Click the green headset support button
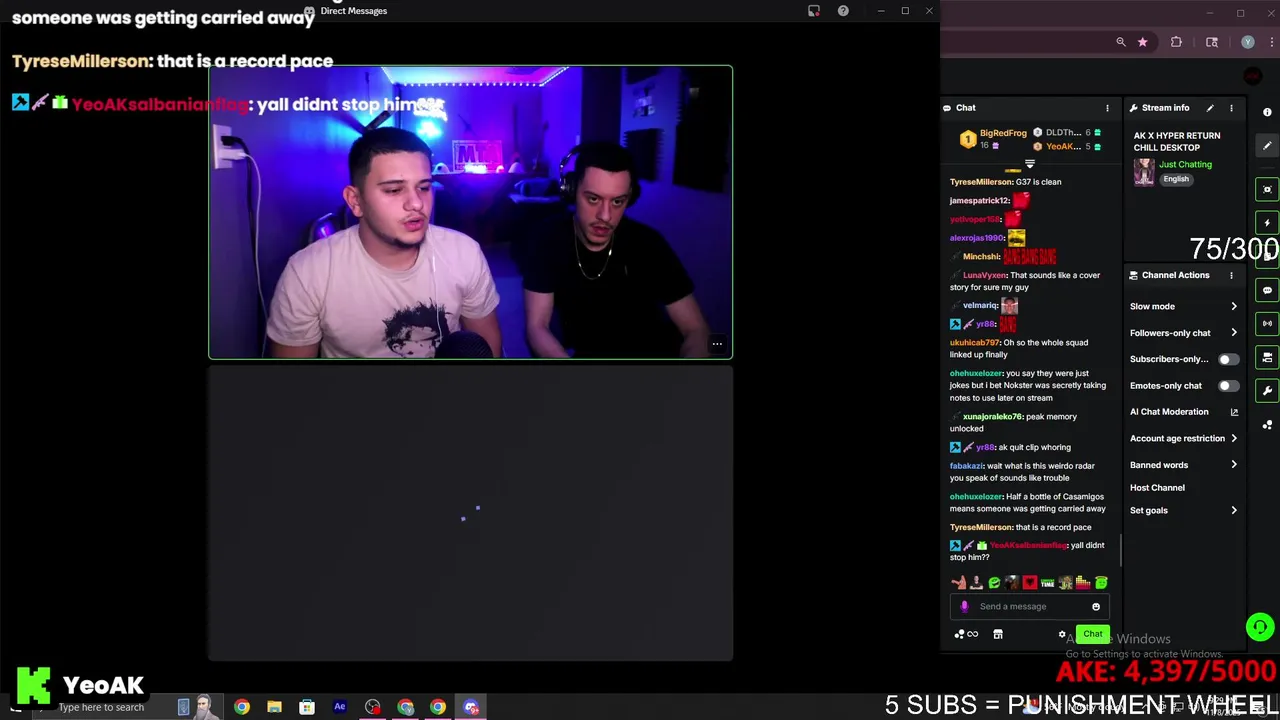Image resolution: width=1280 pixels, height=720 pixels. click(x=1260, y=627)
